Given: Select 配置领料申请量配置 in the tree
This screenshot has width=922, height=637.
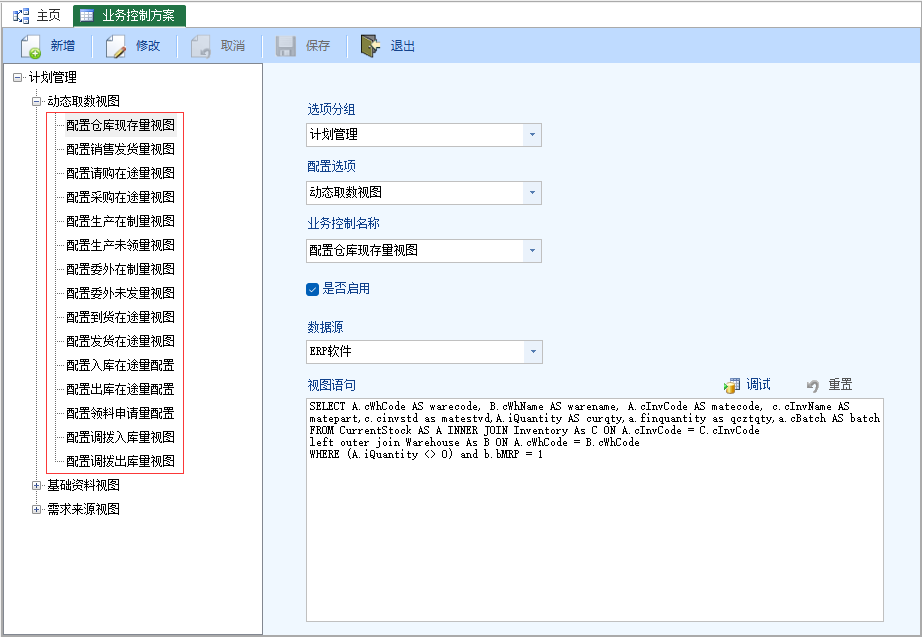Looking at the screenshot, I should (121, 413).
